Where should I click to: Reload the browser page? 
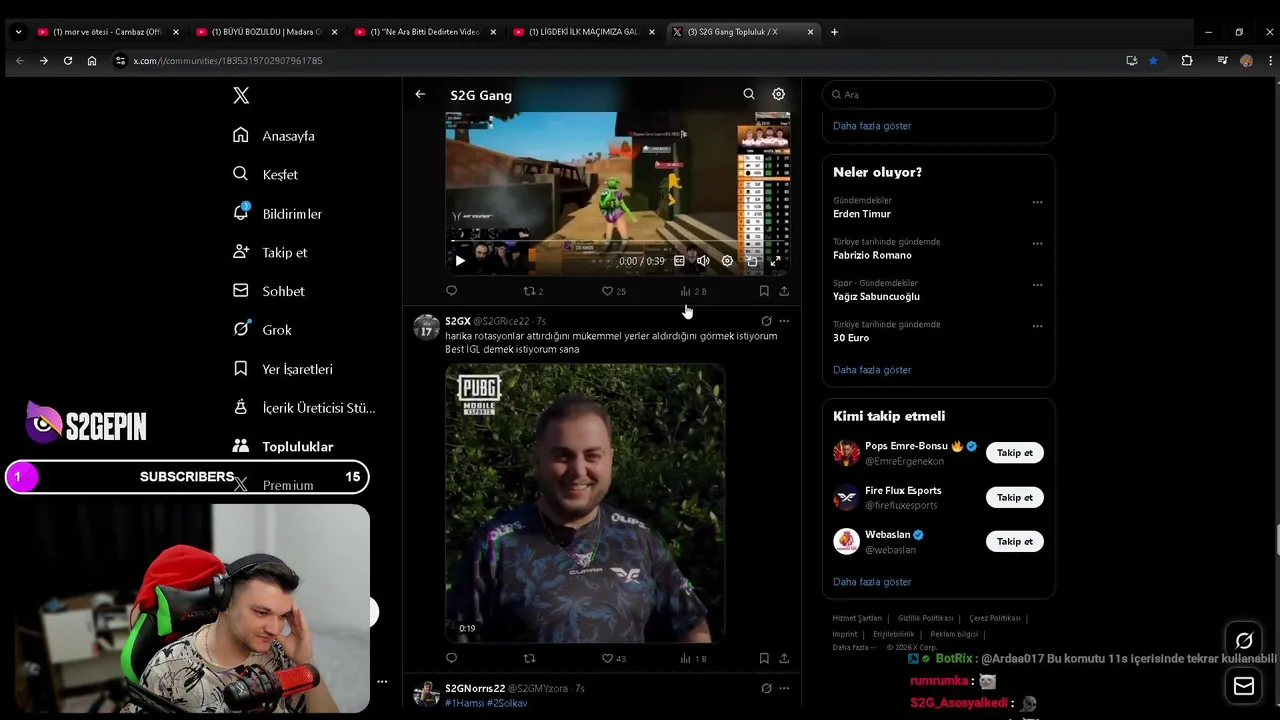(67, 61)
